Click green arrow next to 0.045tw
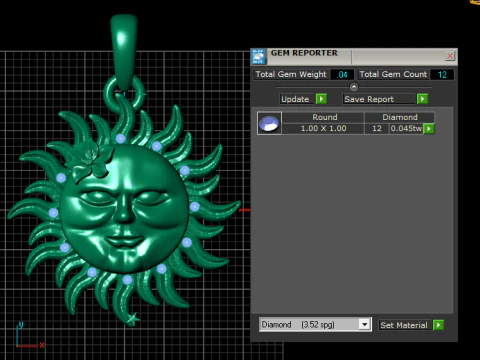The width and height of the screenshot is (480, 360). 429,129
